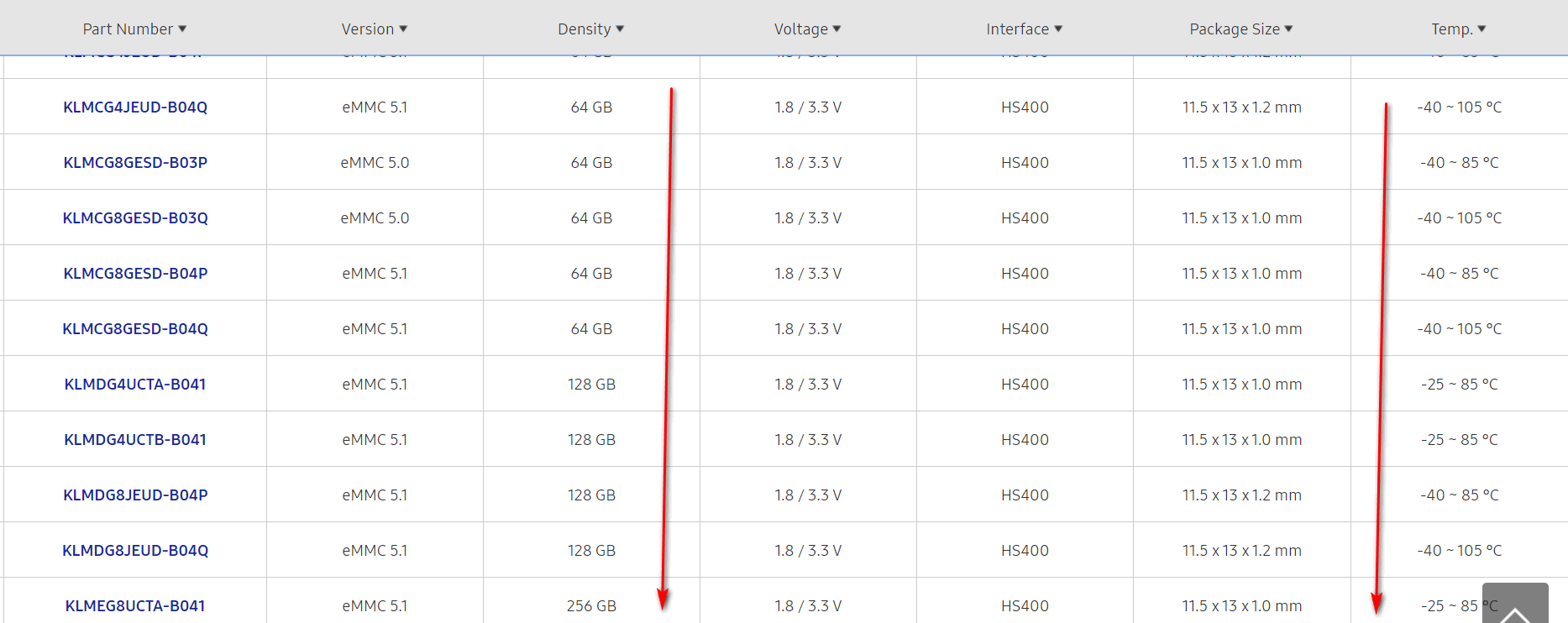The width and height of the screenshot is (1568, 623).
Task: Open part KLMDG4UCTA-B041 link
Action: pos(135,385)
